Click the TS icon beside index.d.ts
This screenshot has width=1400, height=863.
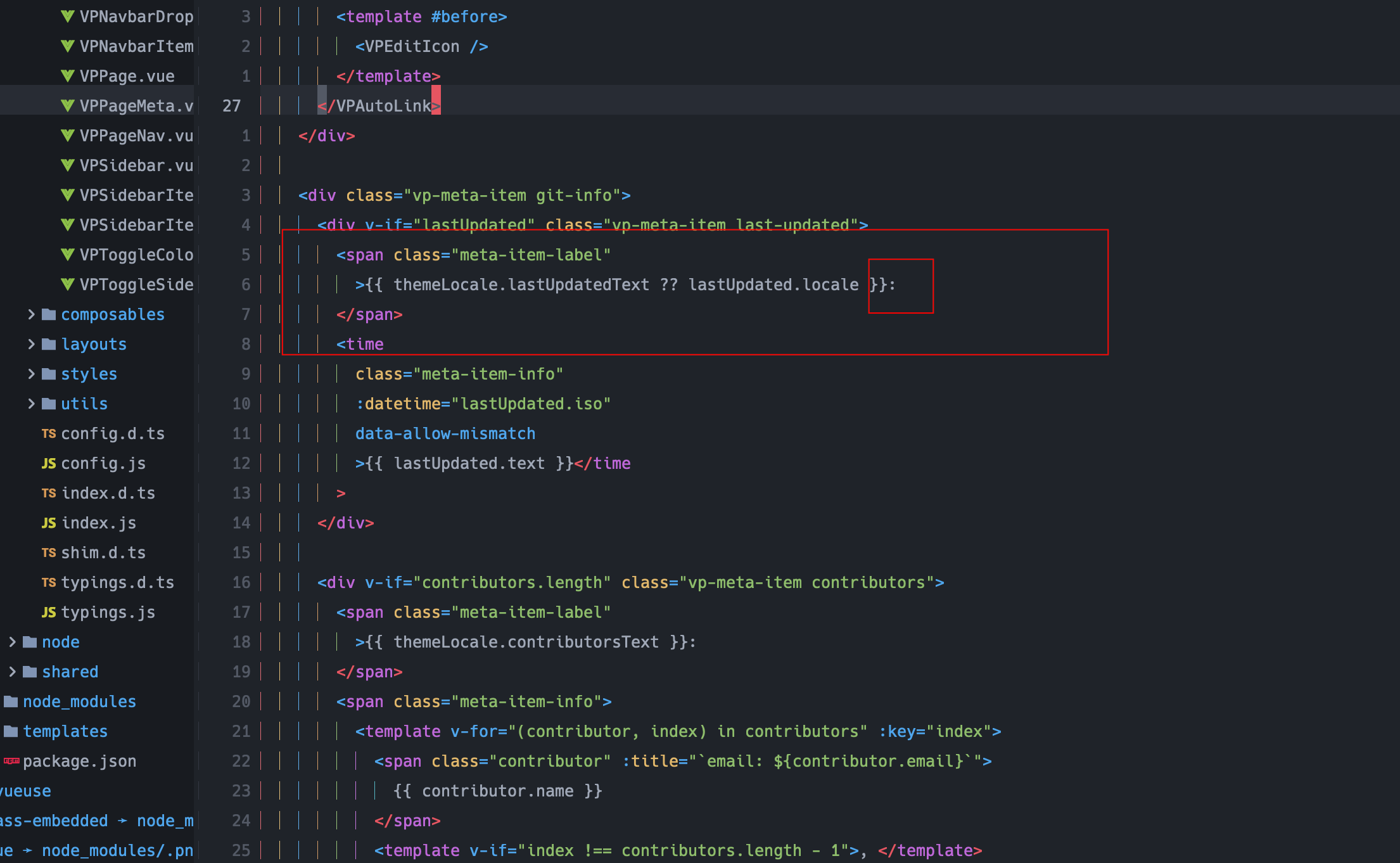(49, 493)
